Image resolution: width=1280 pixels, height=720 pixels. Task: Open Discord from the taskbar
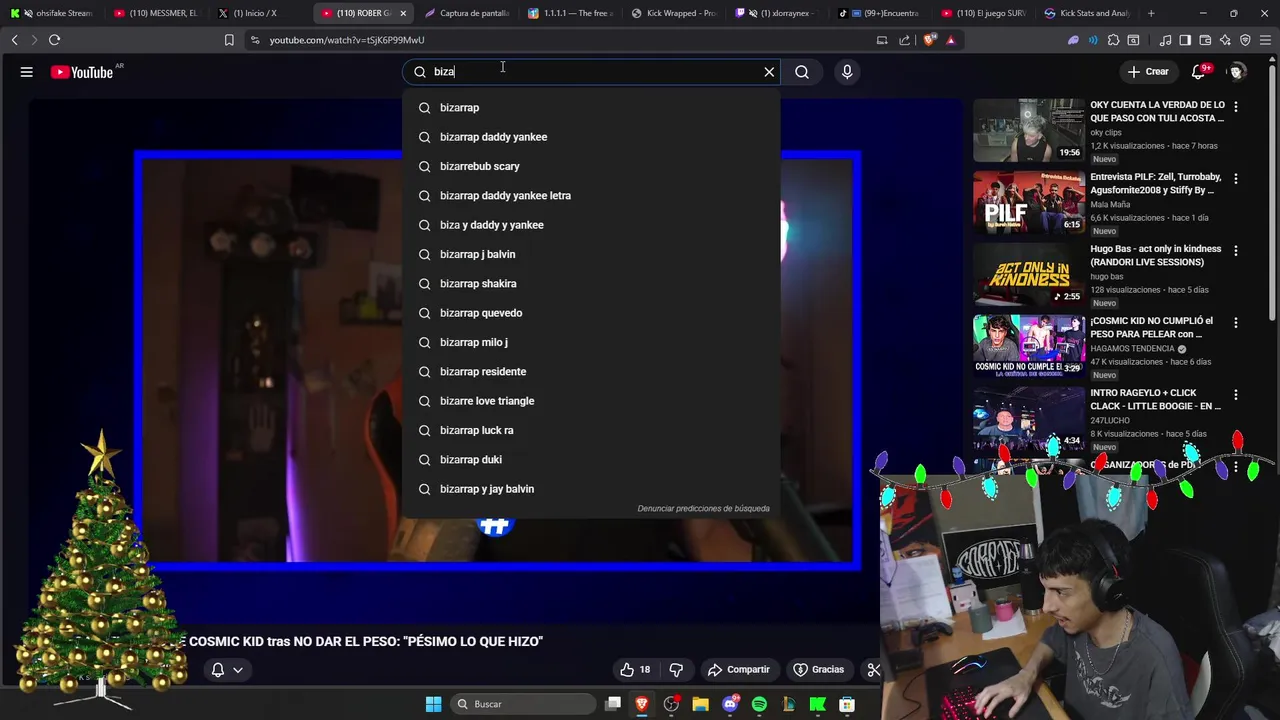point(730,704)
